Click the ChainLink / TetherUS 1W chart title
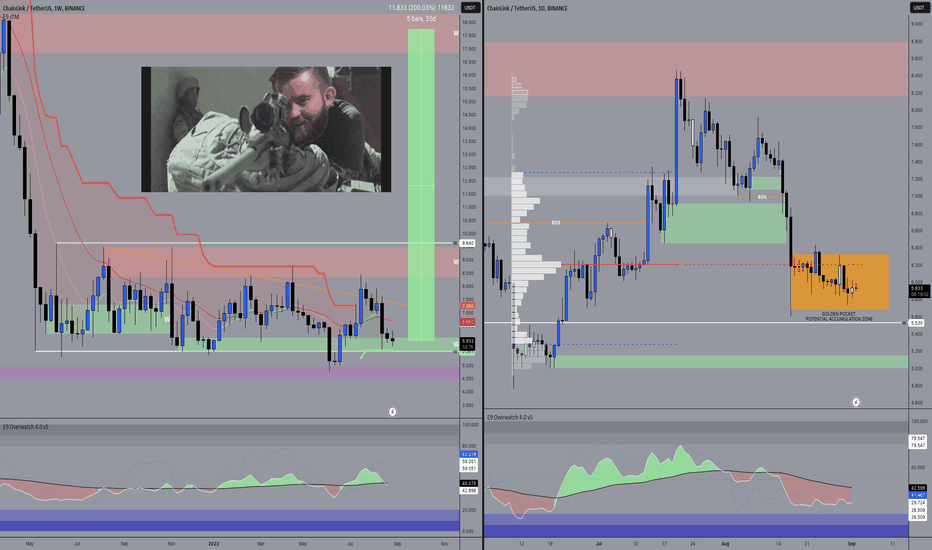Image resolution: width=932 pixels, height=550 pixels. (44, 8)
